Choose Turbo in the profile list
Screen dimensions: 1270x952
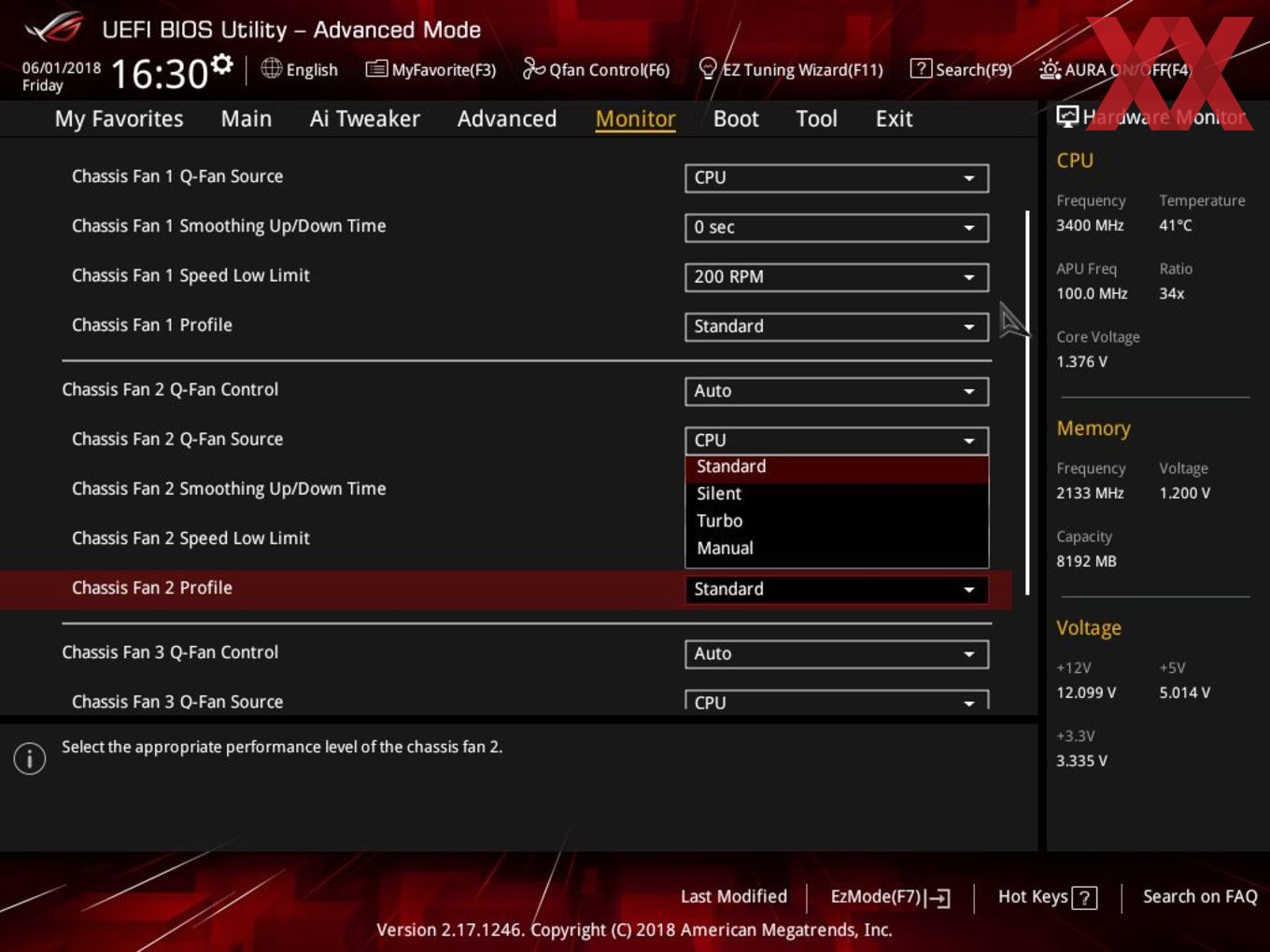click(837, 521)
